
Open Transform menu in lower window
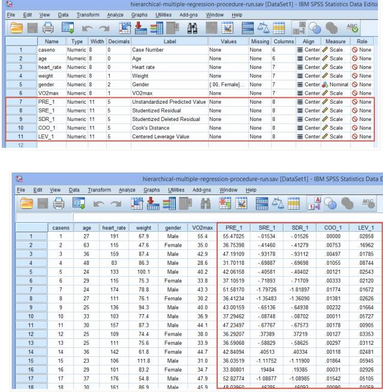(x=99, y=190)
